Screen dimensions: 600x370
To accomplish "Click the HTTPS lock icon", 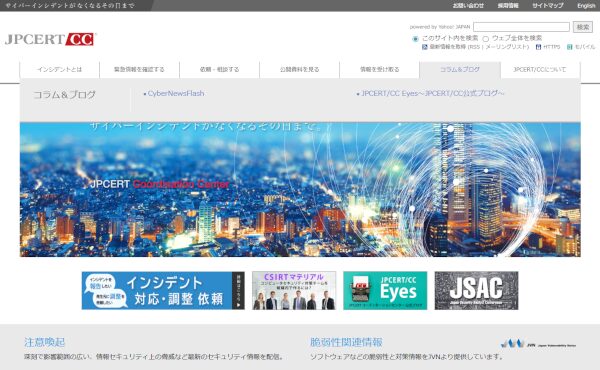I will 538,47.
